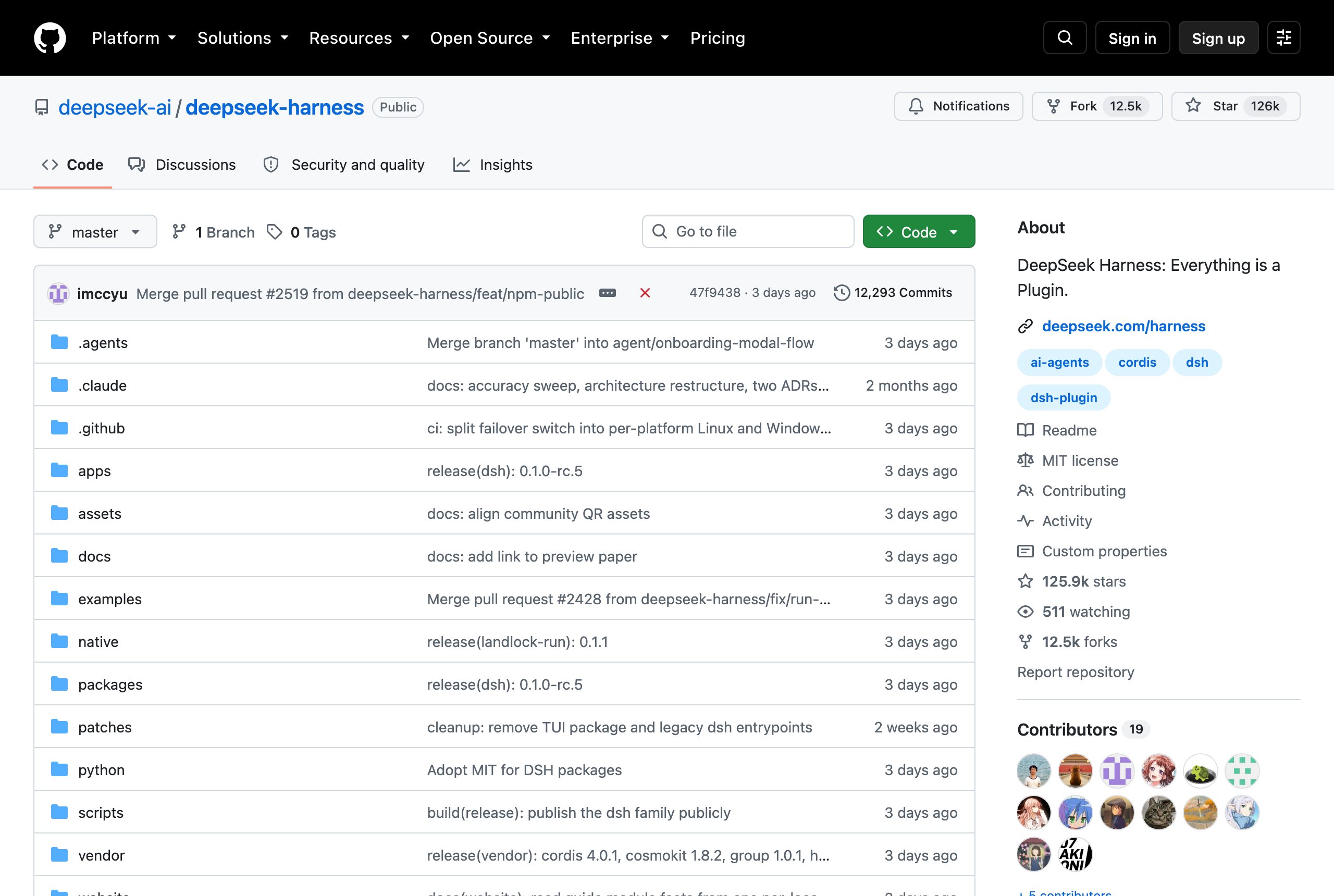Expand the Open Source menu
Image resolution: width=1334 pixels, height=896 pixels.
(x=490, y=38)
